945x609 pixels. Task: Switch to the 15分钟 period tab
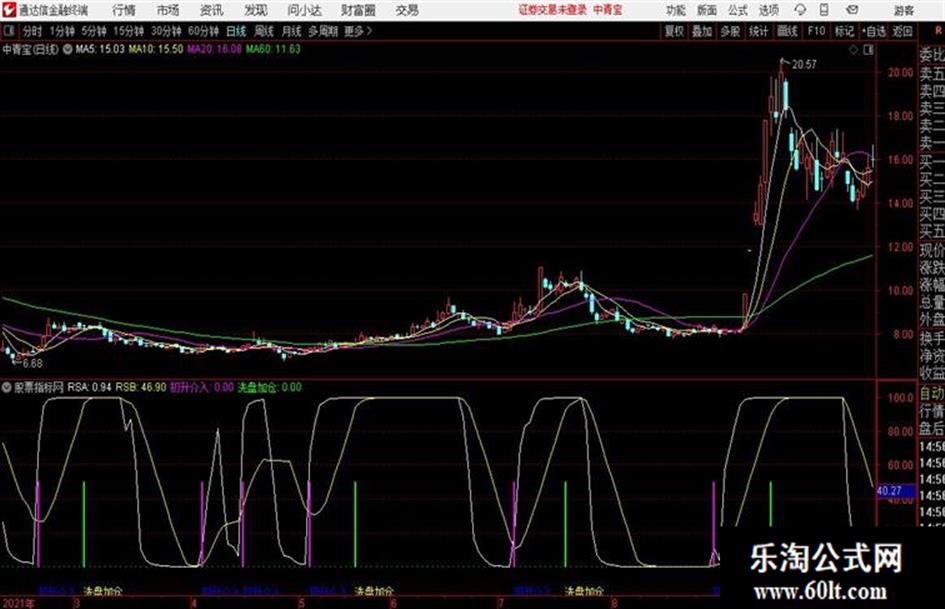(x=128, y=31)
